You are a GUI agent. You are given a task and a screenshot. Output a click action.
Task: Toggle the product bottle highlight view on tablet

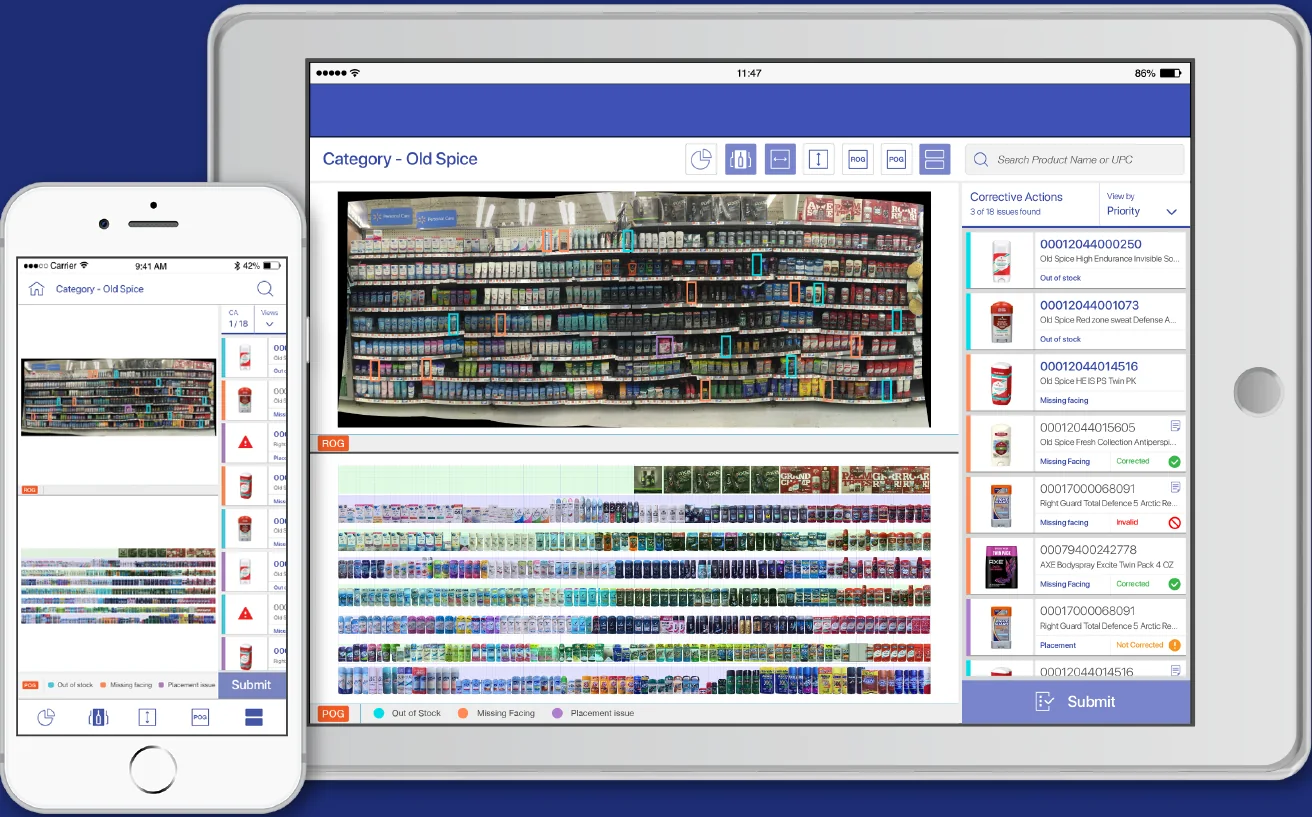pos(741,159)
